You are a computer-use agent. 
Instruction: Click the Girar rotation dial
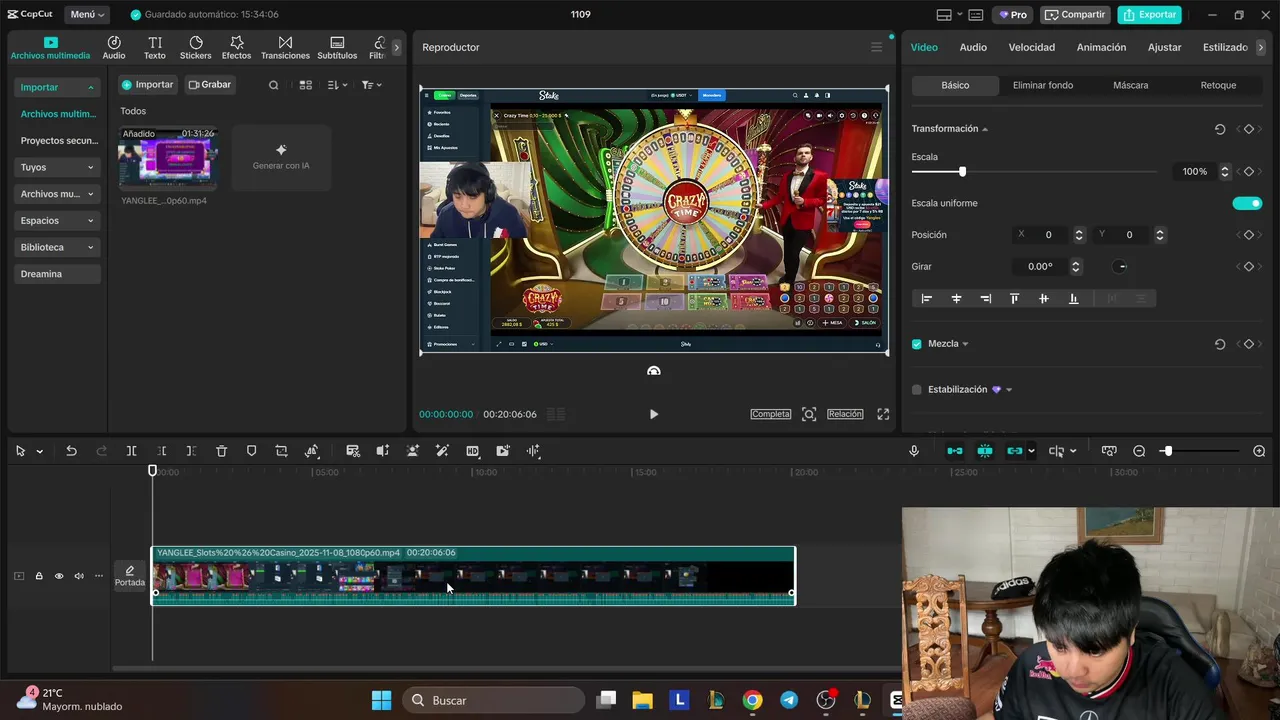1121,267
